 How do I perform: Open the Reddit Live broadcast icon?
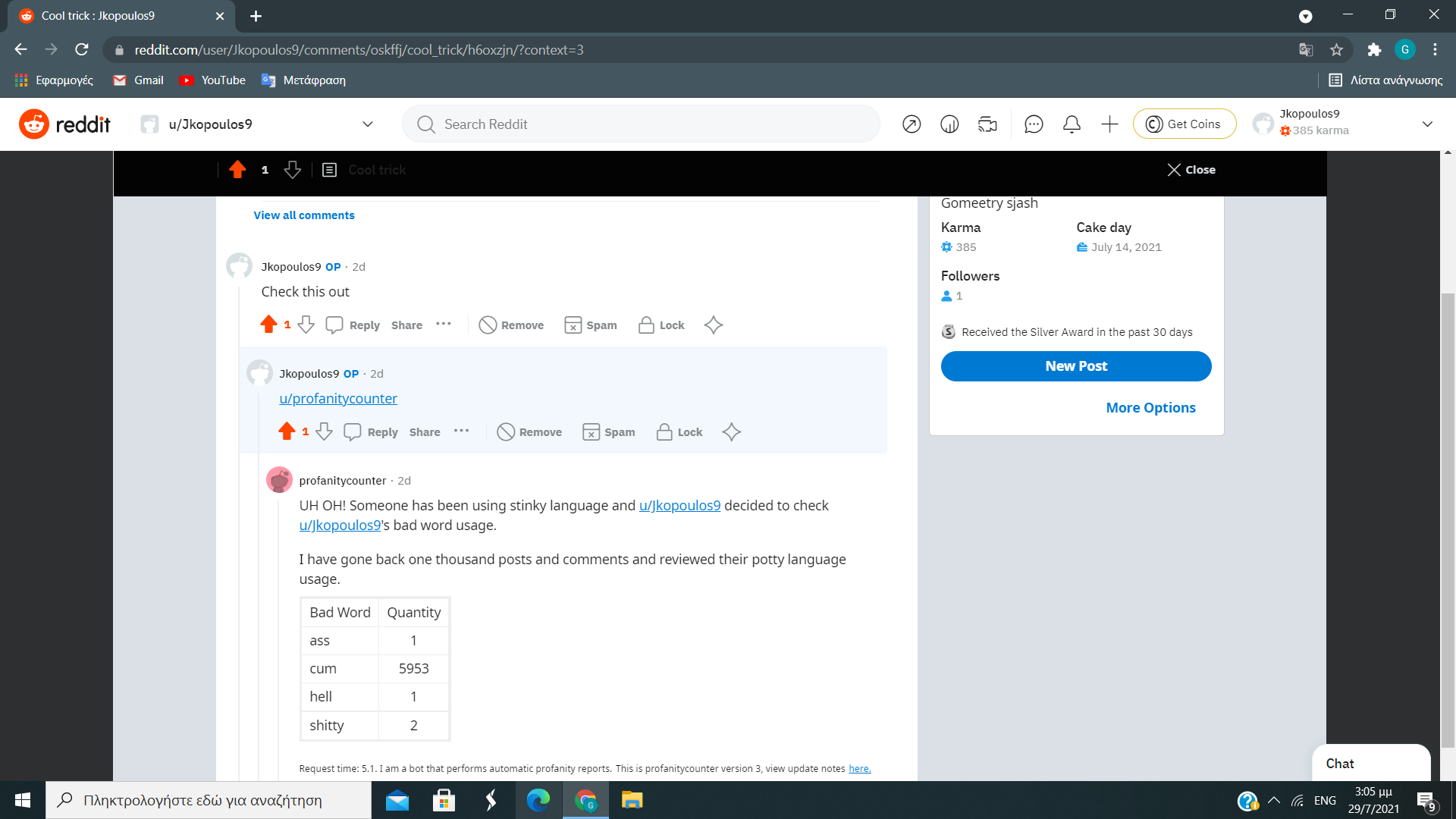[x=987, y=124]
